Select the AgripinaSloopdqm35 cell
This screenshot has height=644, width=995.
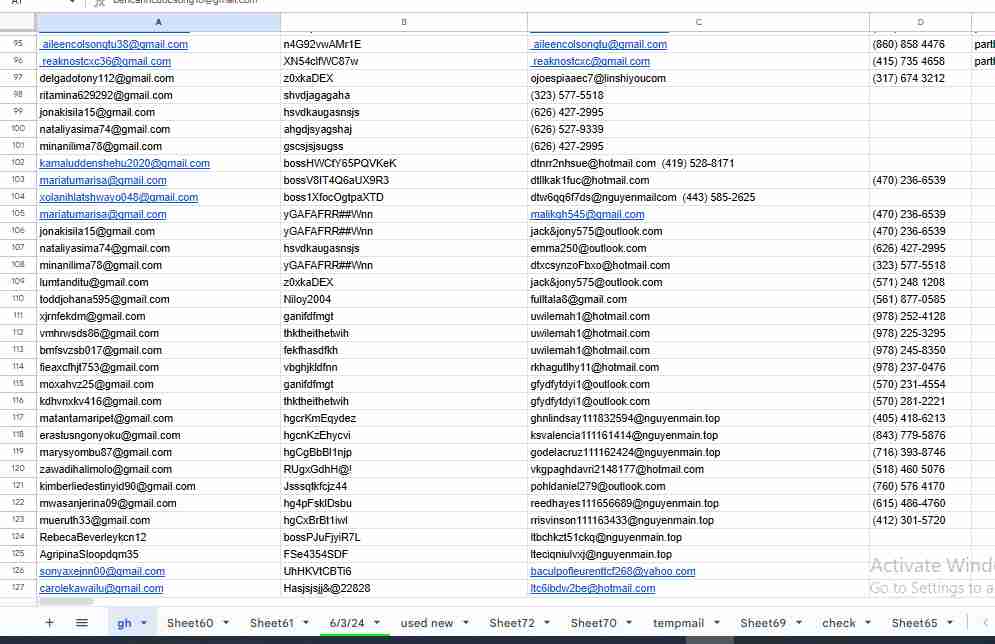click(158, 555)
